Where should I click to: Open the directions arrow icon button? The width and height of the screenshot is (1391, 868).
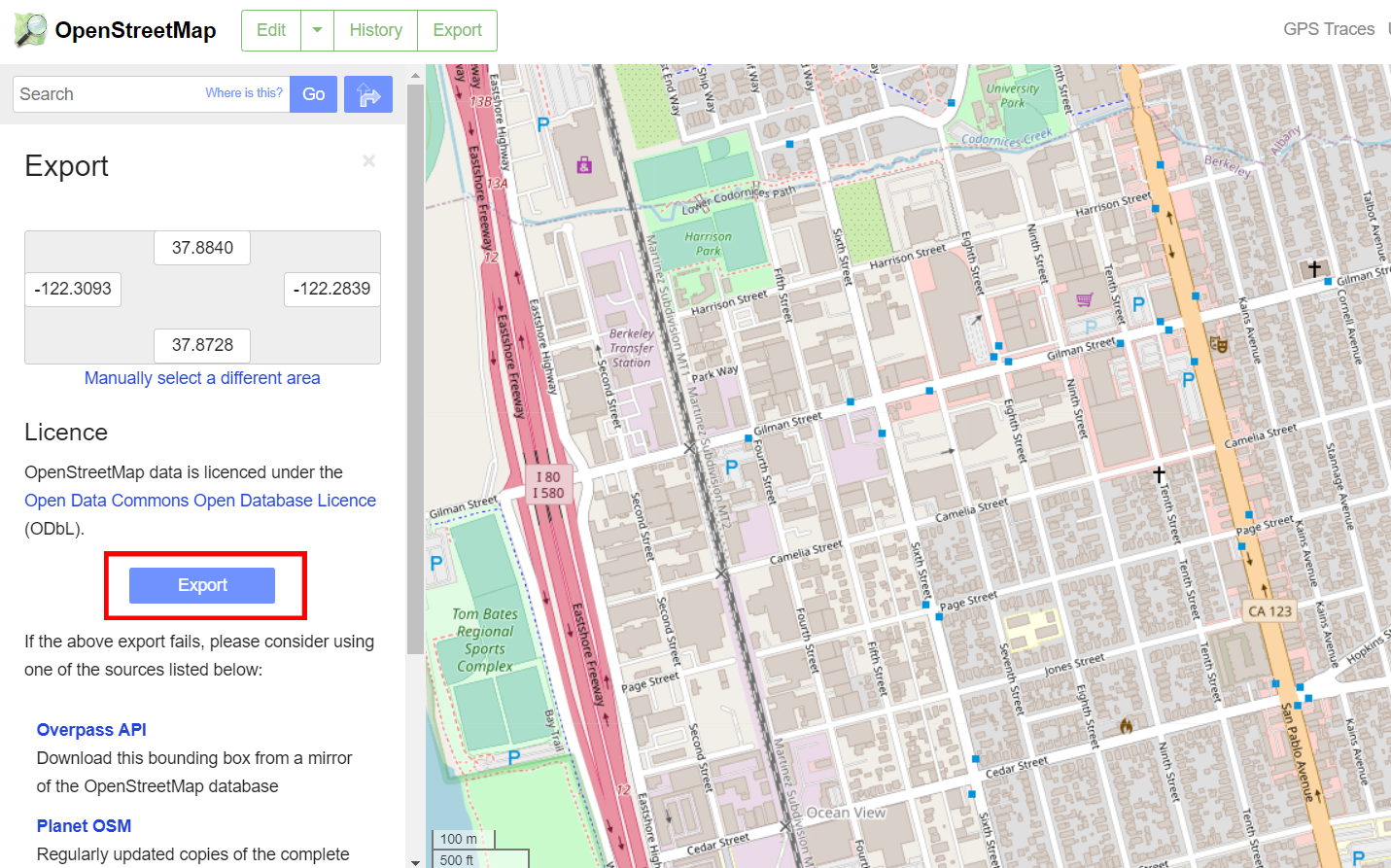368,94
